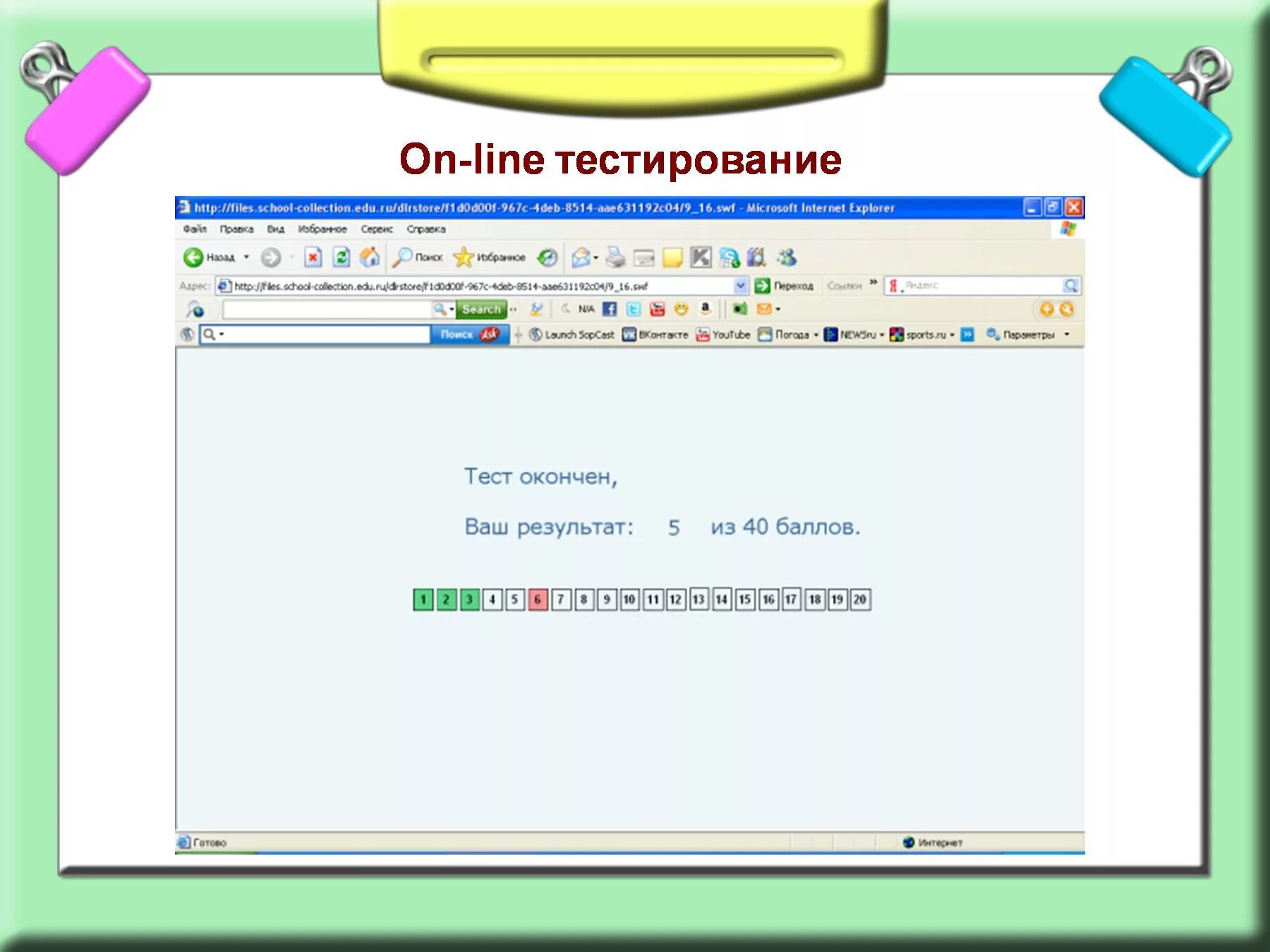This screenshot has width=1270, height=952.
Task: Click the orange email icon in toolbar
Action: (x=763, y=309)
